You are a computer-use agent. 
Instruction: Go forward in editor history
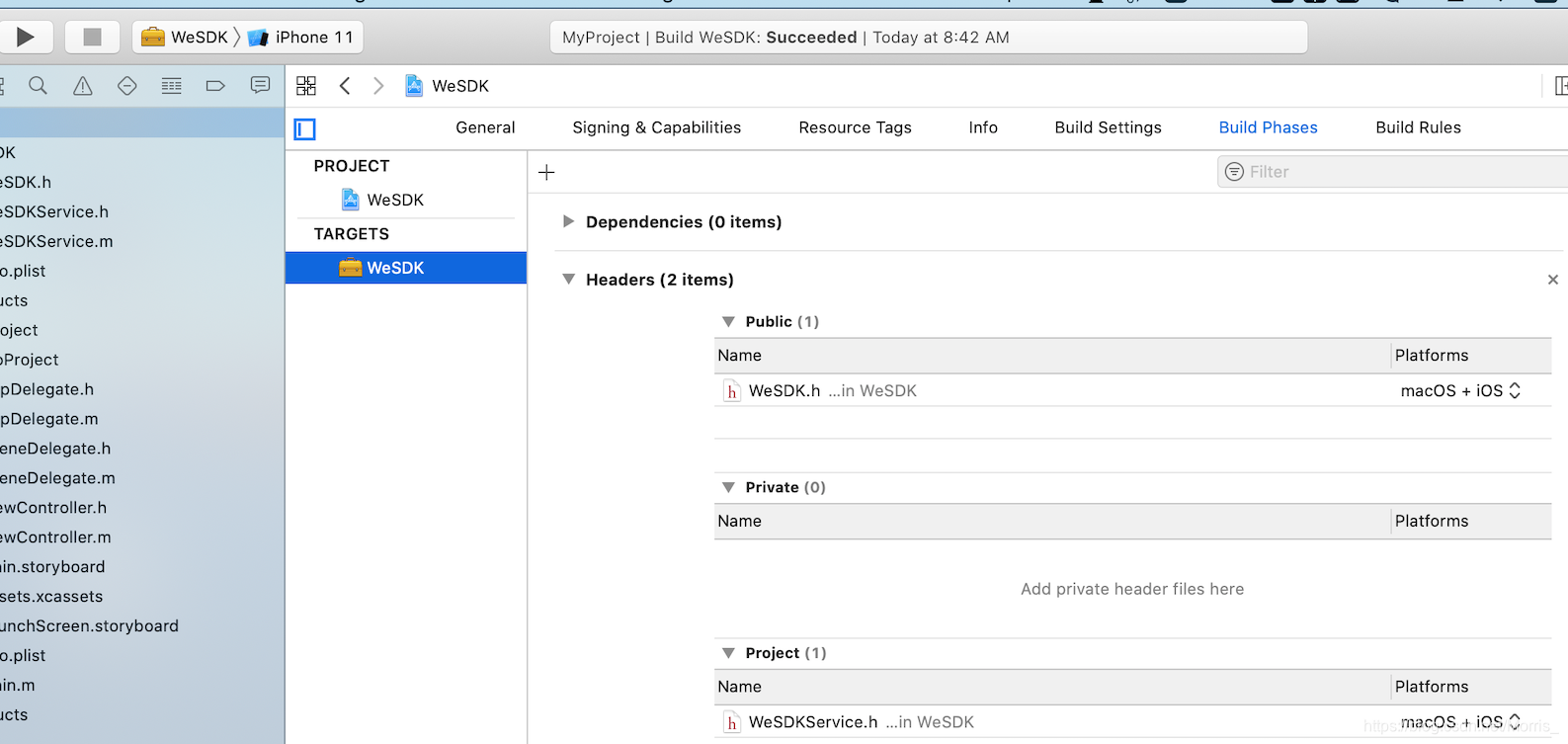tap(378, 86)
